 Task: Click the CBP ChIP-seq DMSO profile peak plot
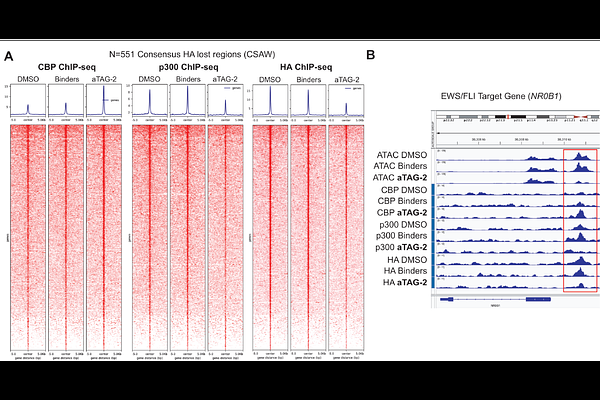coord(28,101)
